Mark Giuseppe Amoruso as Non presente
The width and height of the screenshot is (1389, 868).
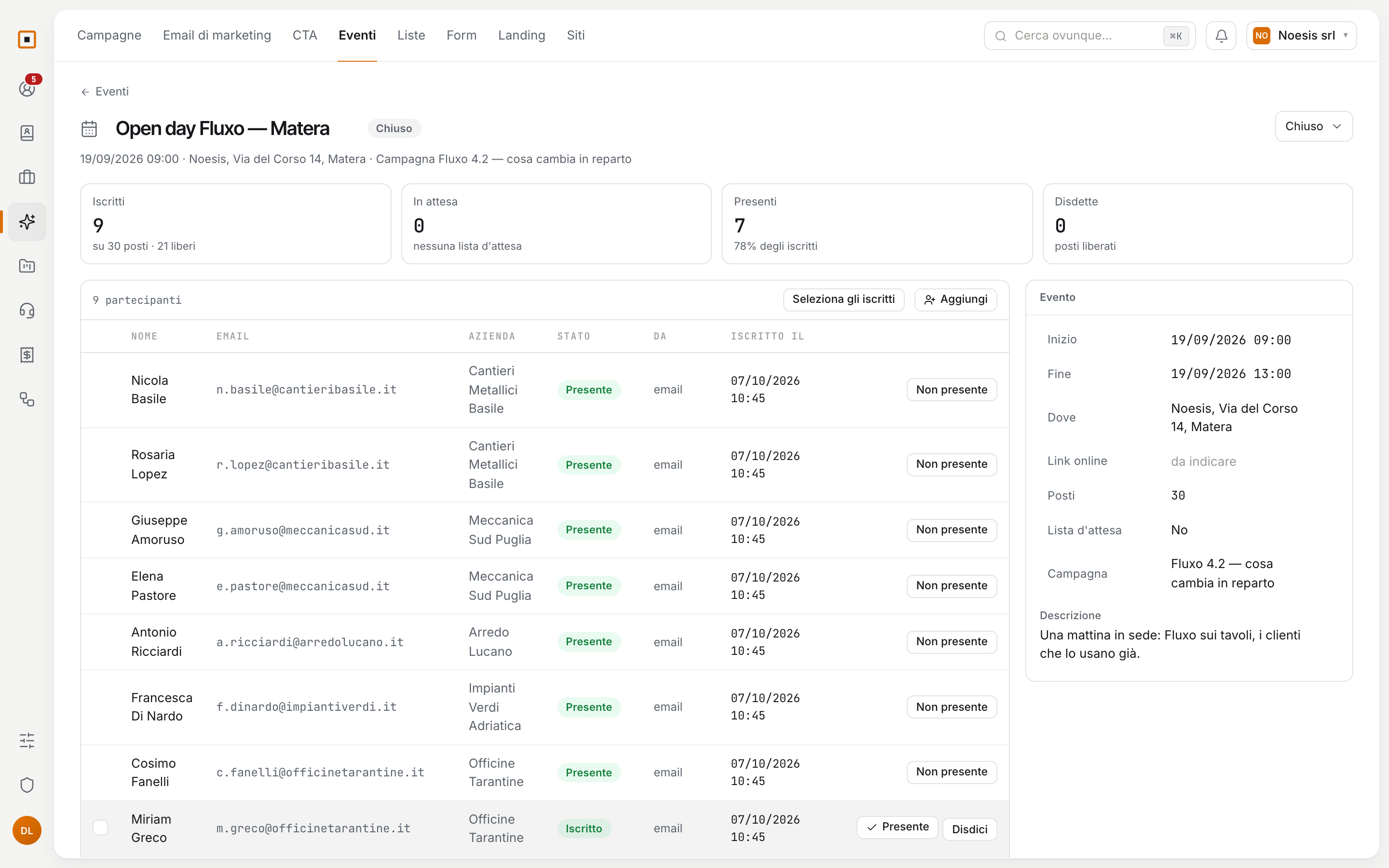tap(952, 530)
